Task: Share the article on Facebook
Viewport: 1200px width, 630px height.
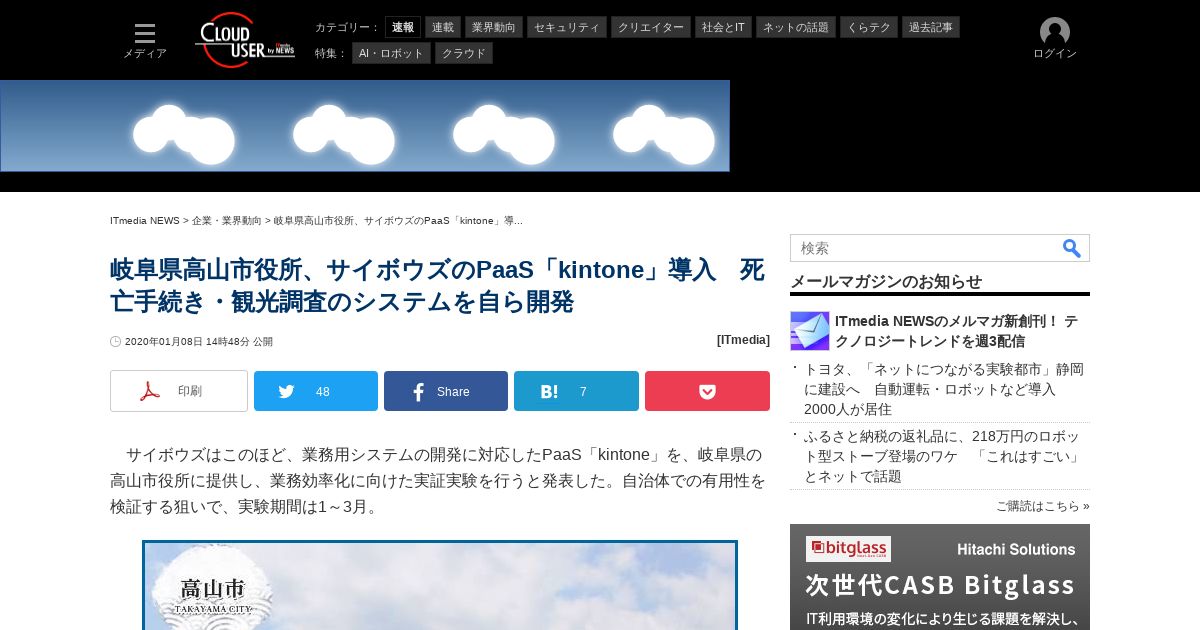Action: [x=446, y=391]
